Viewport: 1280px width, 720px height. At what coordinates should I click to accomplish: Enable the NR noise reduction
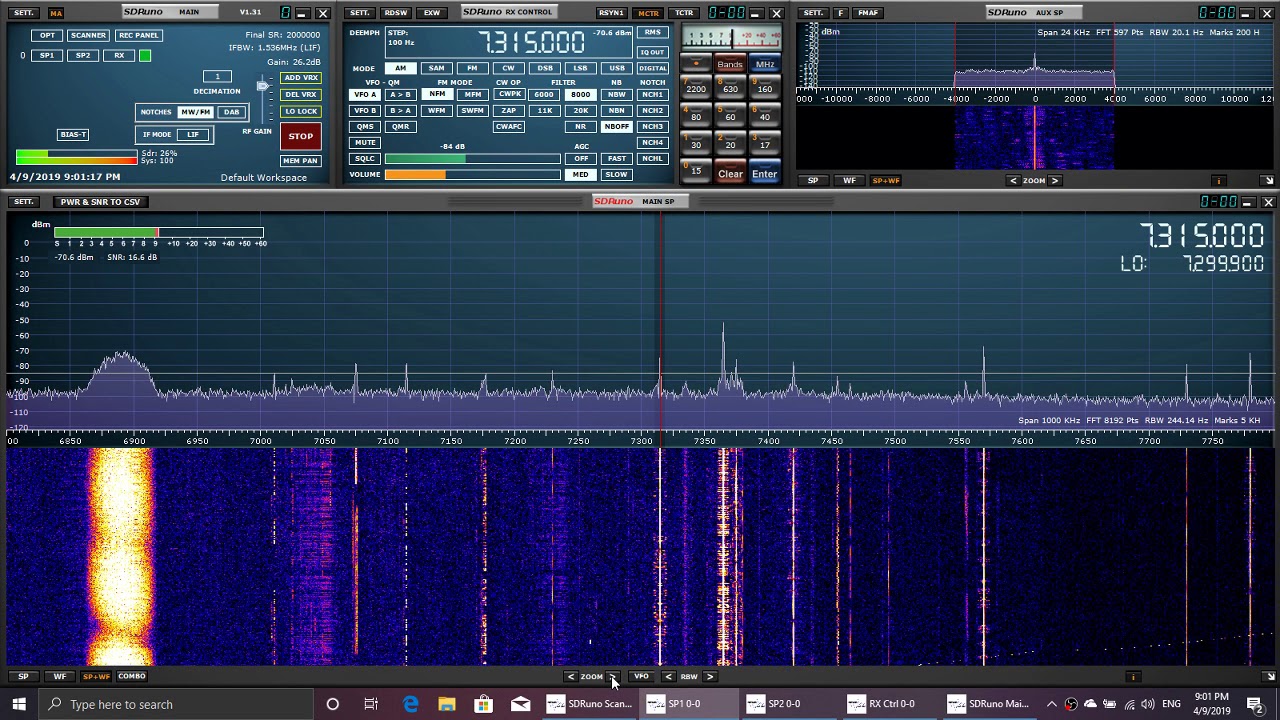[580, 127]
